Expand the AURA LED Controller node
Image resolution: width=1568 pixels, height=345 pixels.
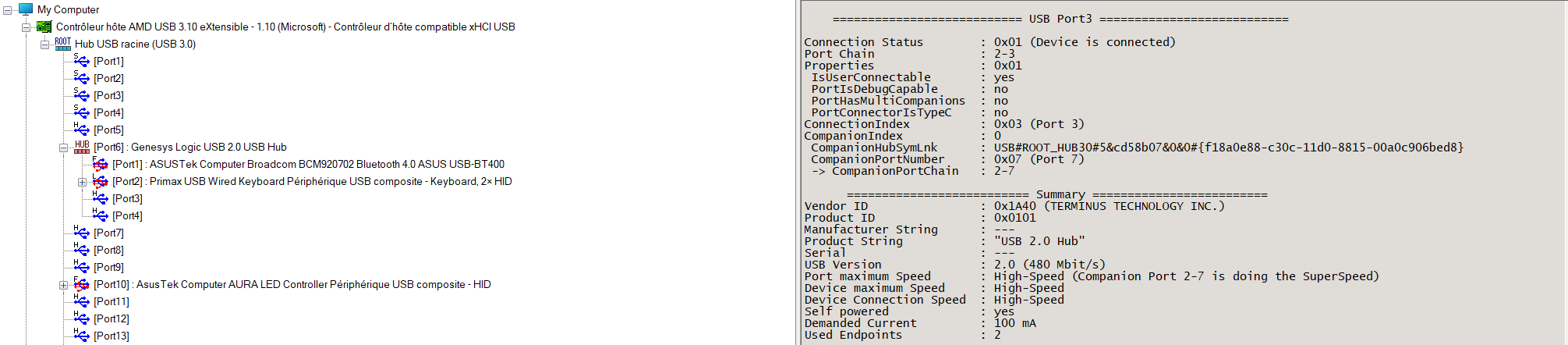[x=64, y=285]
